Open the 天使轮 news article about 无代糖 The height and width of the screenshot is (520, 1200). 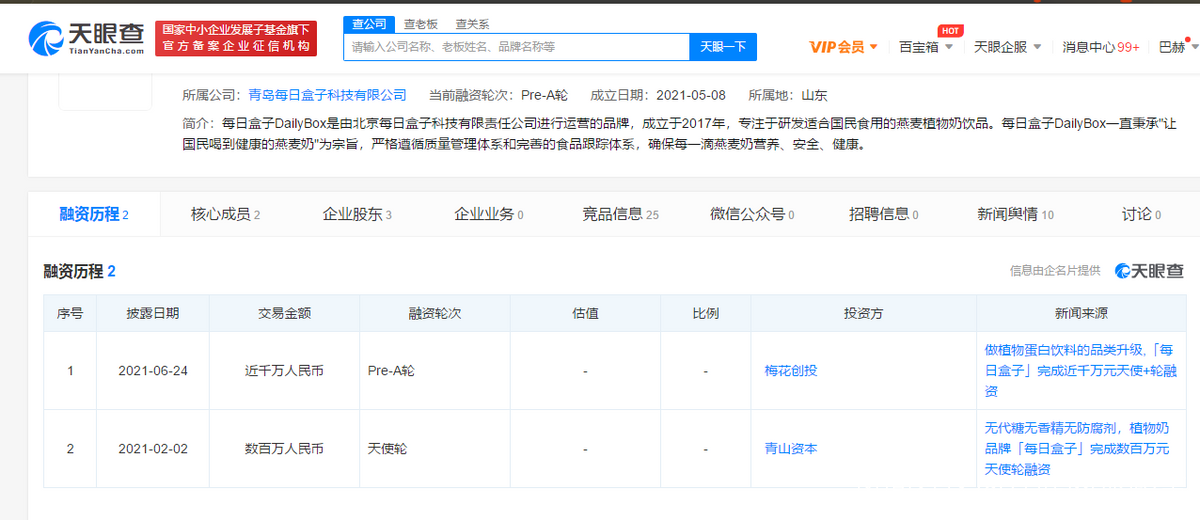(x=1077, y=449)
